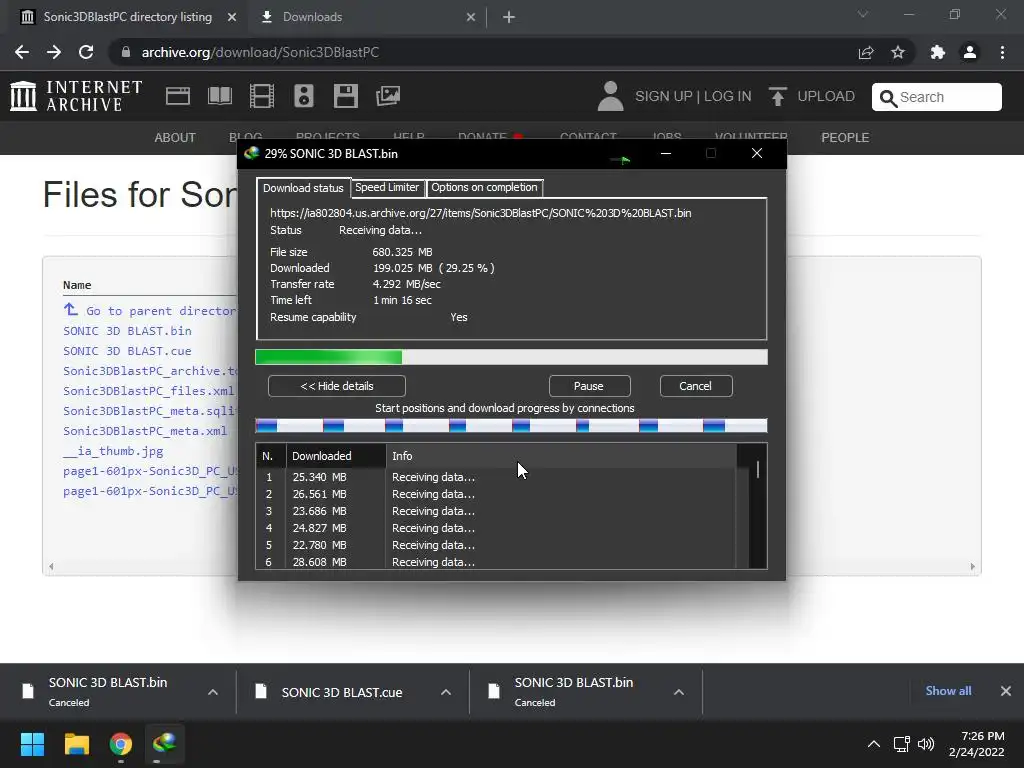The height and width of the screenshot is (768, 1024).
Task: Open the Internet Archive software floppy icon
Action: click(345, 96)
